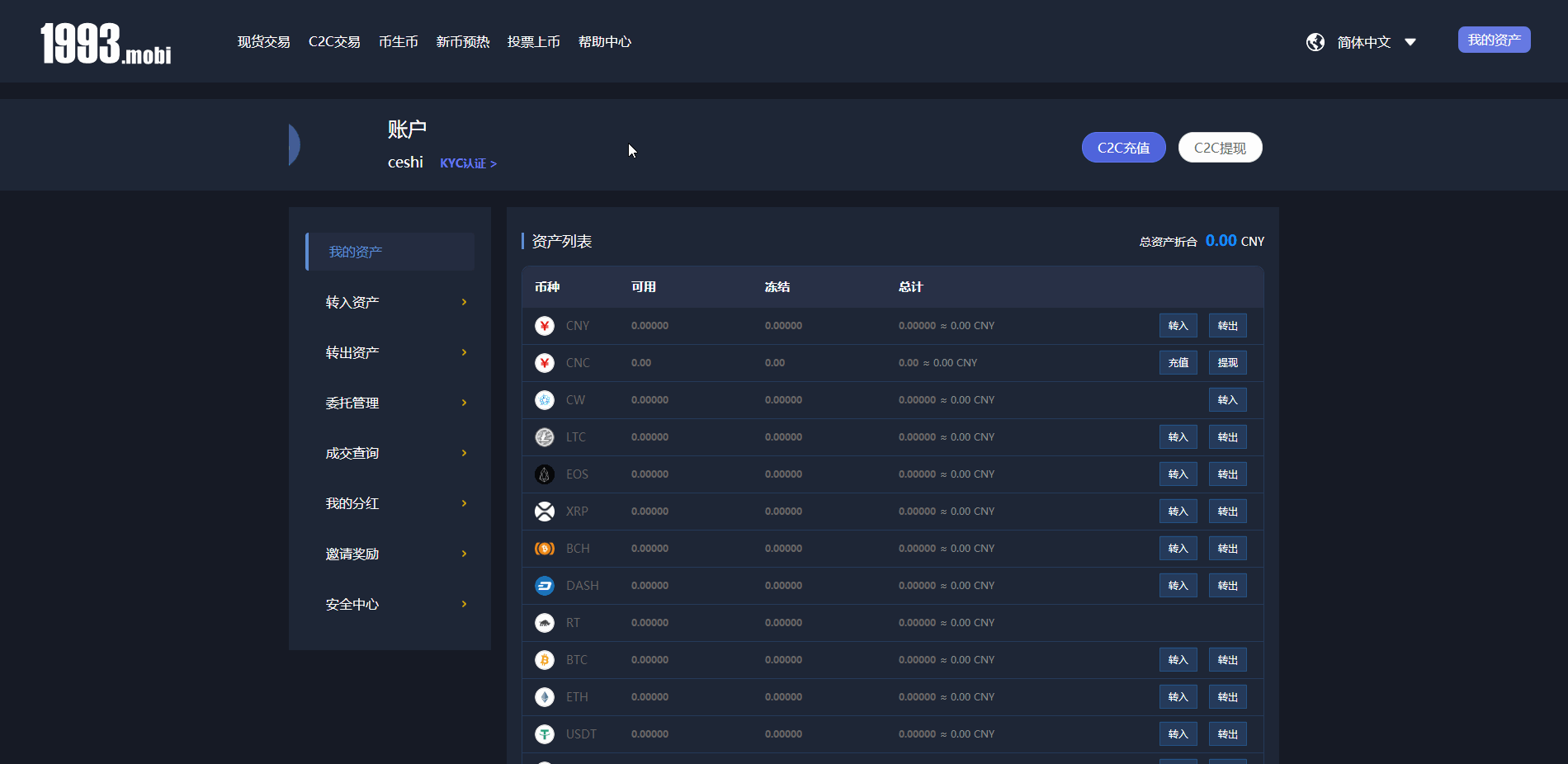Click the C2C提现 button
Image resolution: width=1568 pixels, height=764 pixels.
click(x=1220, y=148)
